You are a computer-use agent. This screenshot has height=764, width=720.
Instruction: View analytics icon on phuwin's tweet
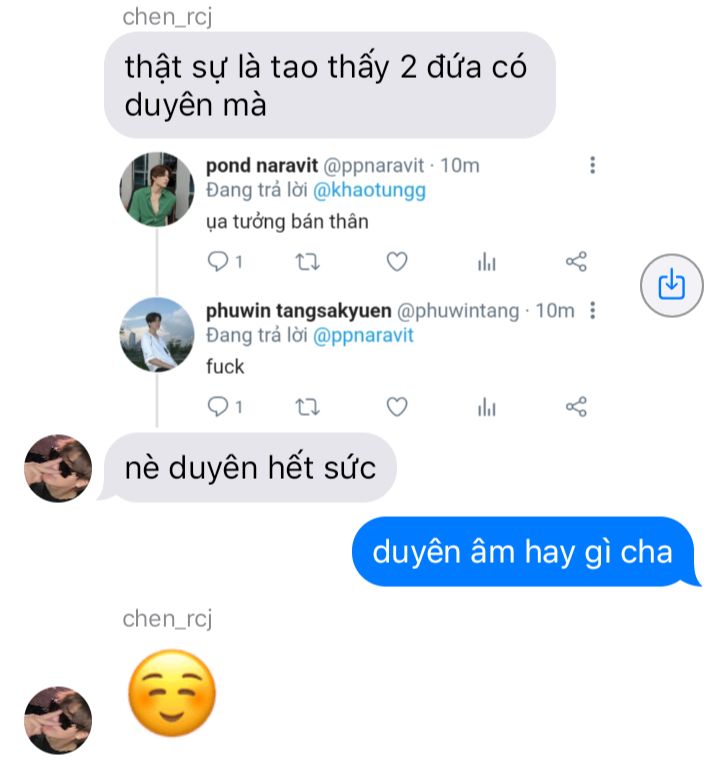pos(487,407)
